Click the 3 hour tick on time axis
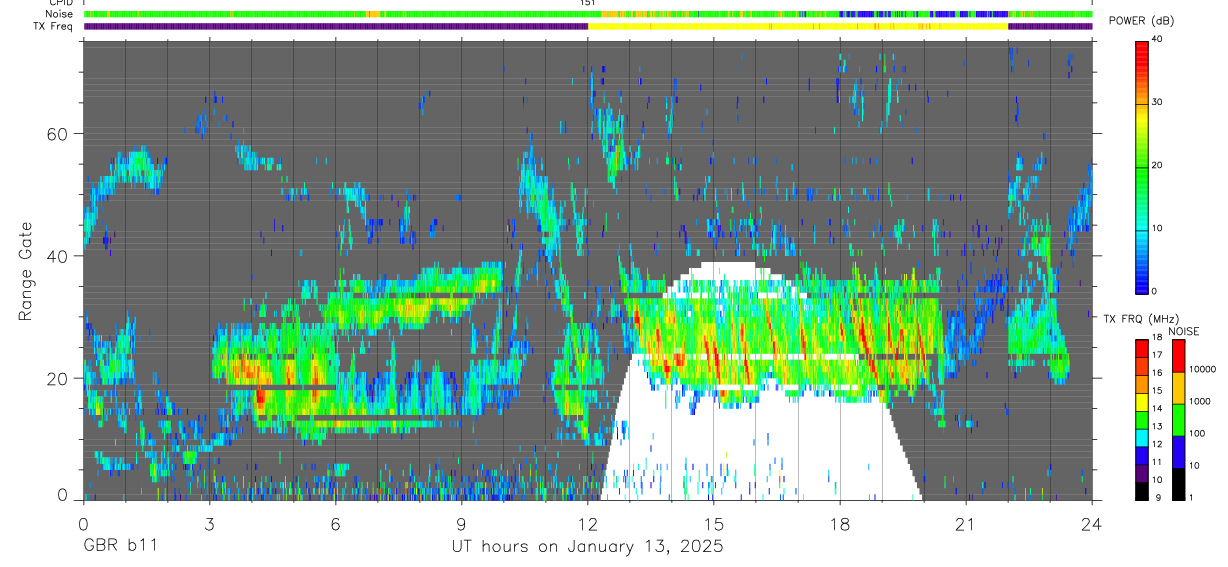Screen dimensions: 1228x567 pyautogui.click(x=210, y=522)
